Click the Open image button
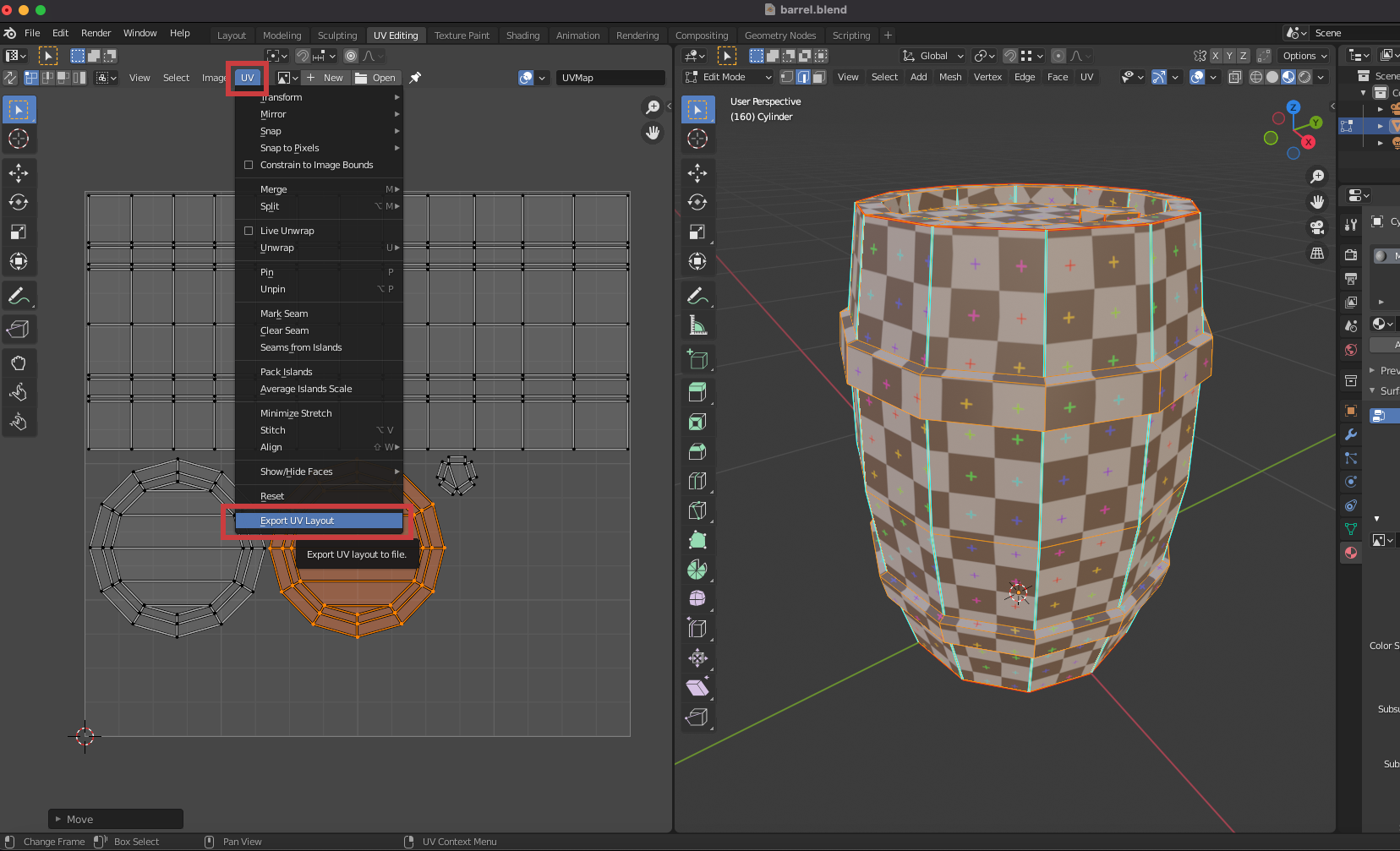 pyautogui.click(x=375, y=78)
